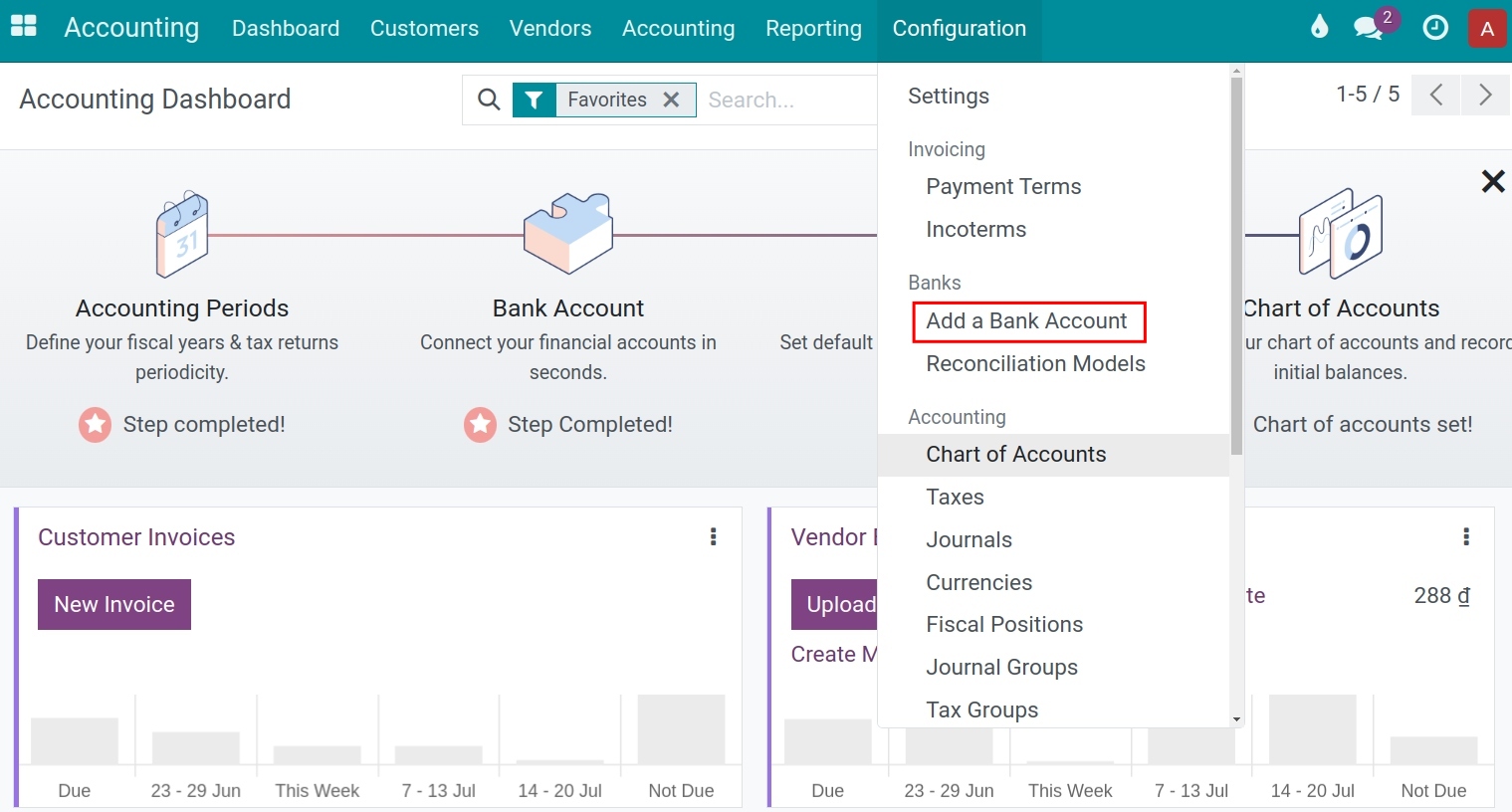Click 'Chart of accounts set!' status text
This screenshot has width=1512, height=812.
(1363, 425)
